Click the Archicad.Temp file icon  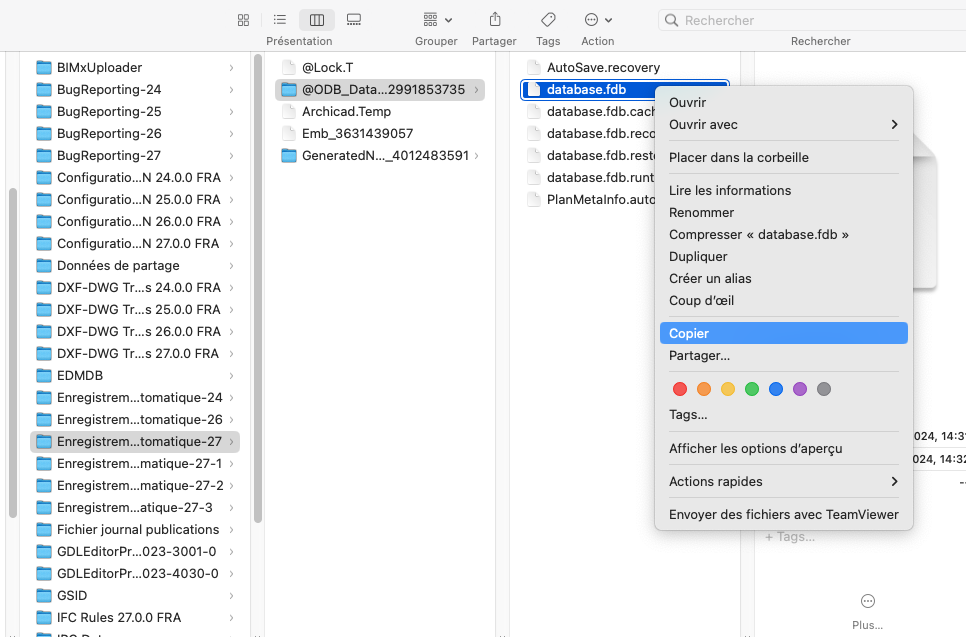(x=288, y=112)
